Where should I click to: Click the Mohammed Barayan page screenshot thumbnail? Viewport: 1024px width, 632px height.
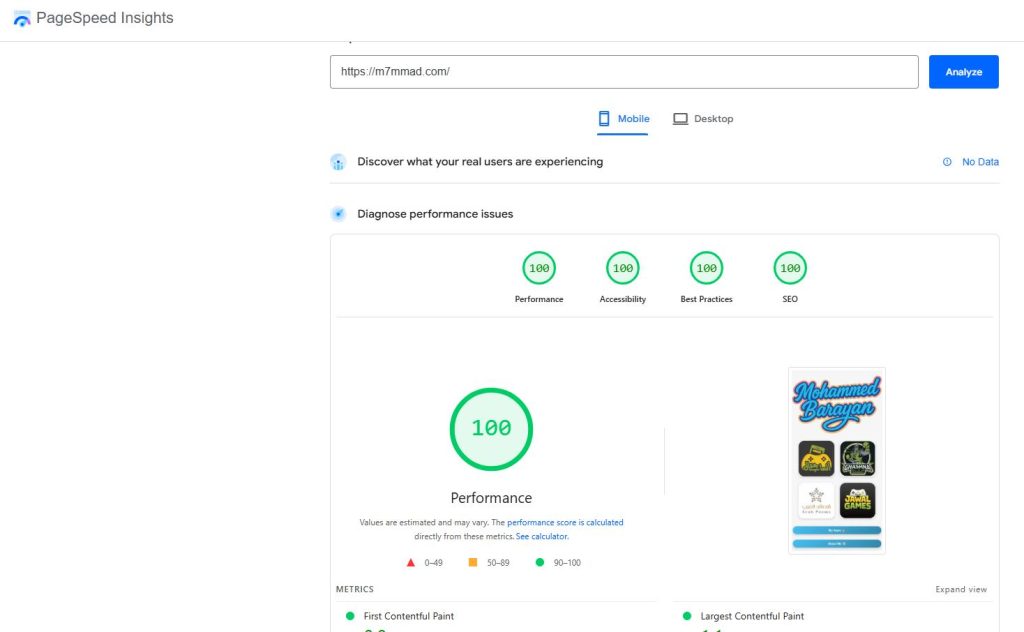(836, 458)
